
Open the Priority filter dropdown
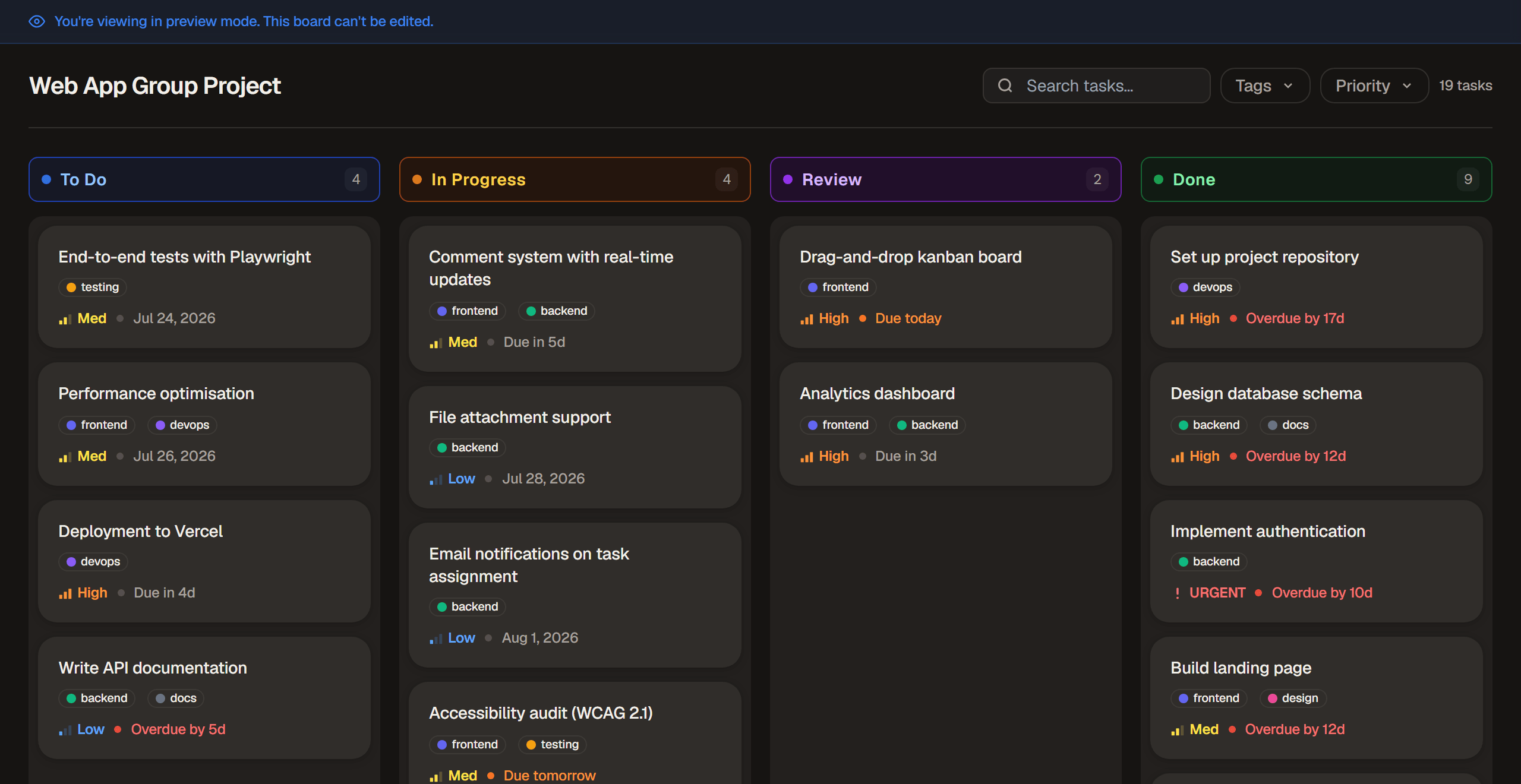[x=1374, y=86]
